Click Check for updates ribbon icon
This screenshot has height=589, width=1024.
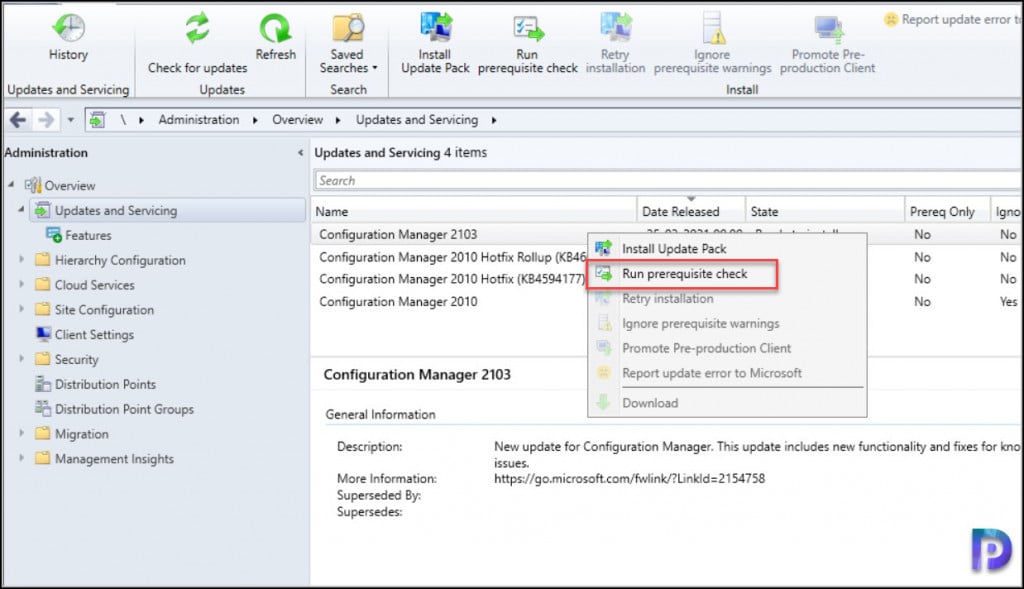pos(197,28)
